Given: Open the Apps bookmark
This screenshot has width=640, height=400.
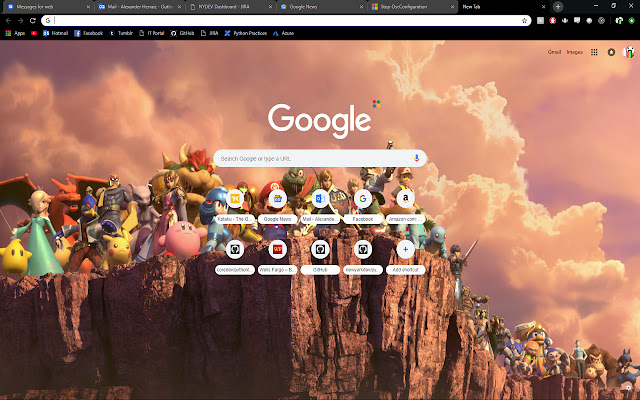Looking at the screenshot, I should click(x=15, y=33).
